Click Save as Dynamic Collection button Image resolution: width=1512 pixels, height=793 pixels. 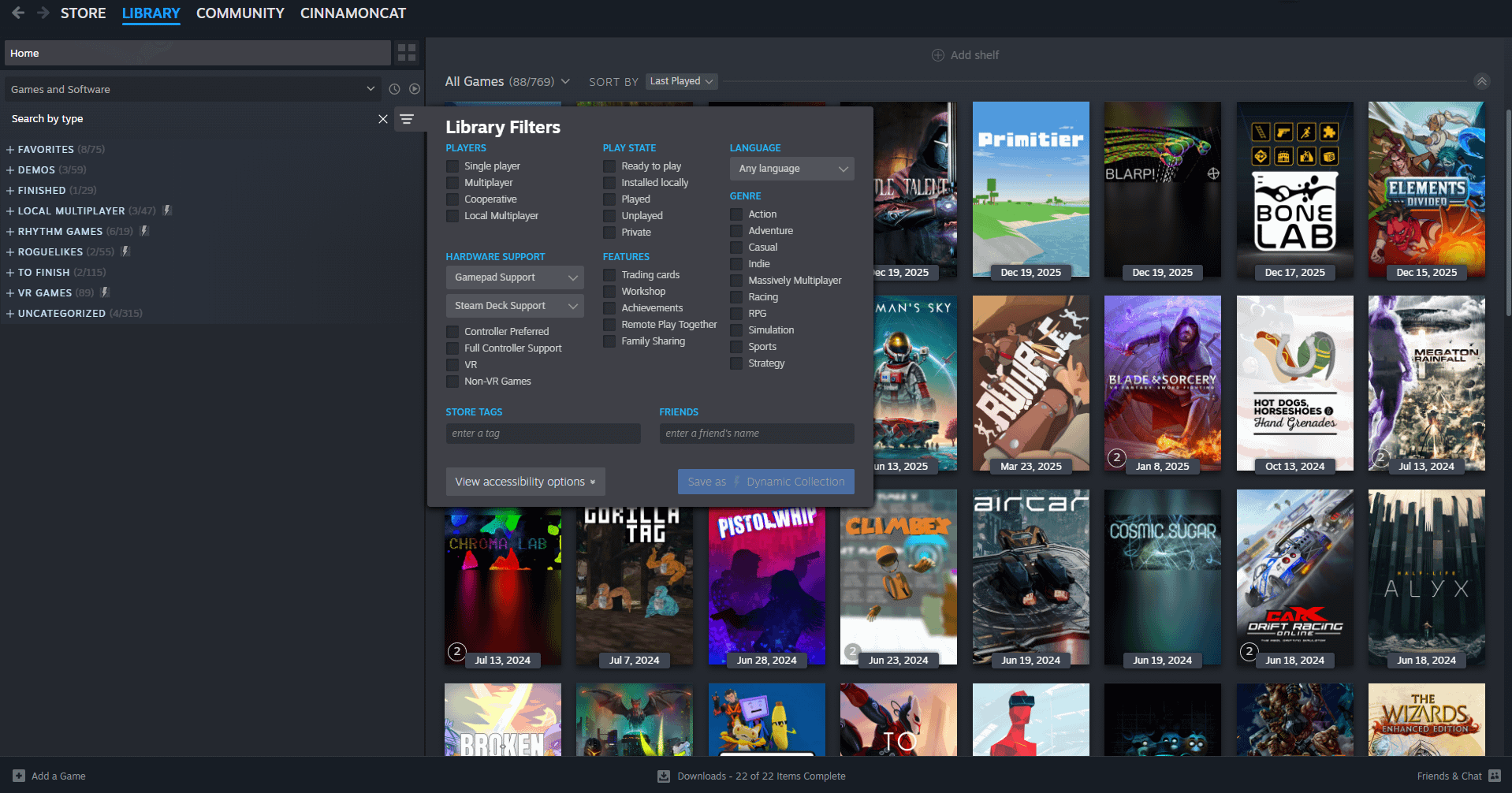(x=765, y=482)
